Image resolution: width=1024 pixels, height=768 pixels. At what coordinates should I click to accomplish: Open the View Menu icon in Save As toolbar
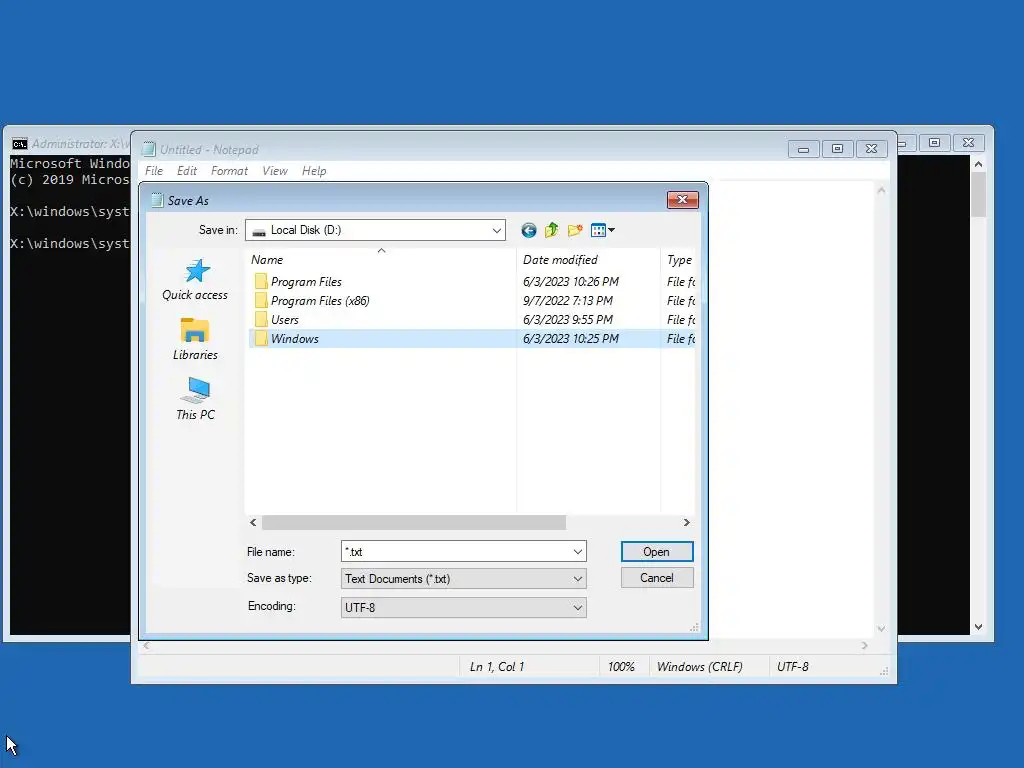[602, 230]
